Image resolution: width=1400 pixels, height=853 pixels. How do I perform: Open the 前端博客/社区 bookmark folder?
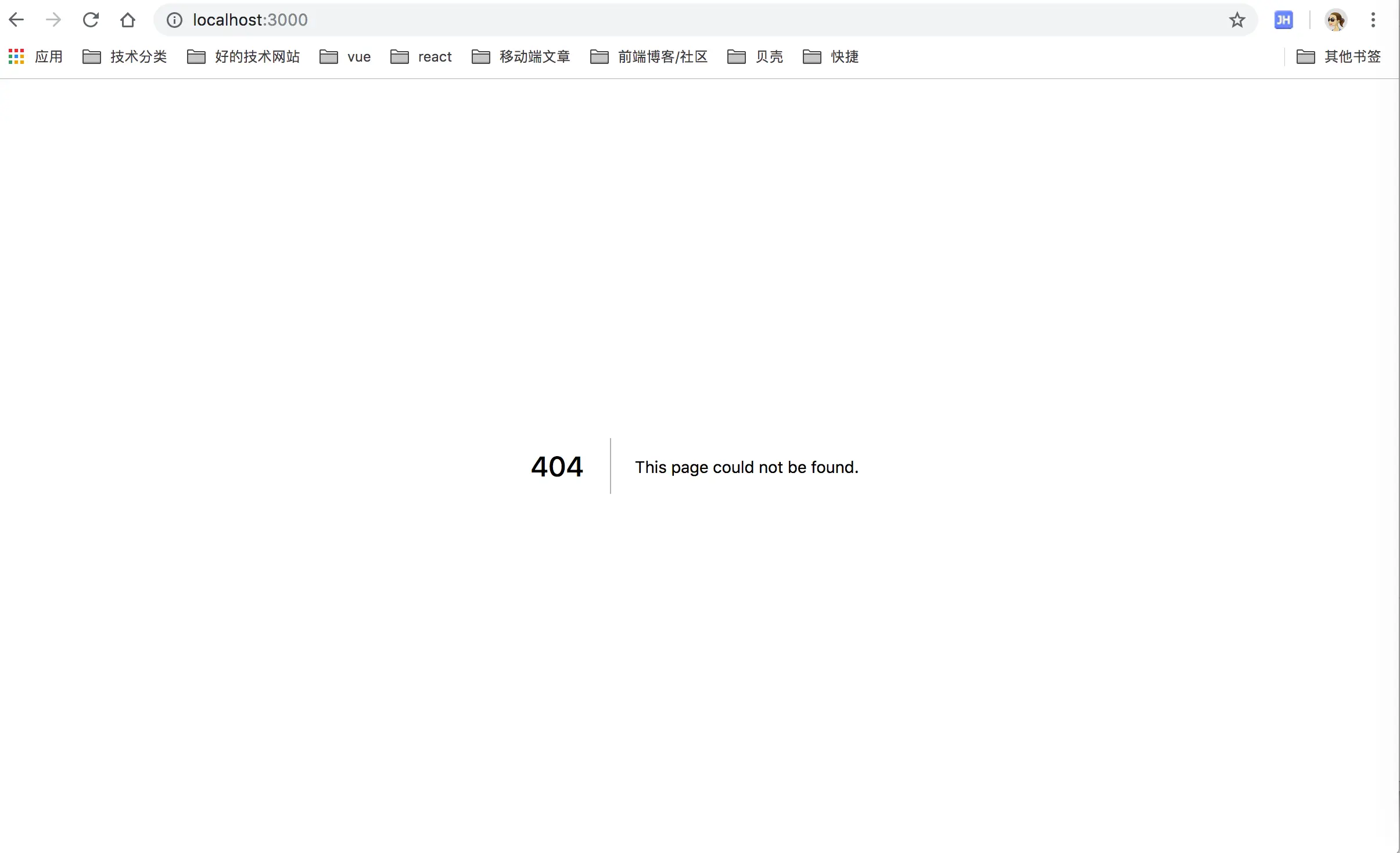pos(649,56)
